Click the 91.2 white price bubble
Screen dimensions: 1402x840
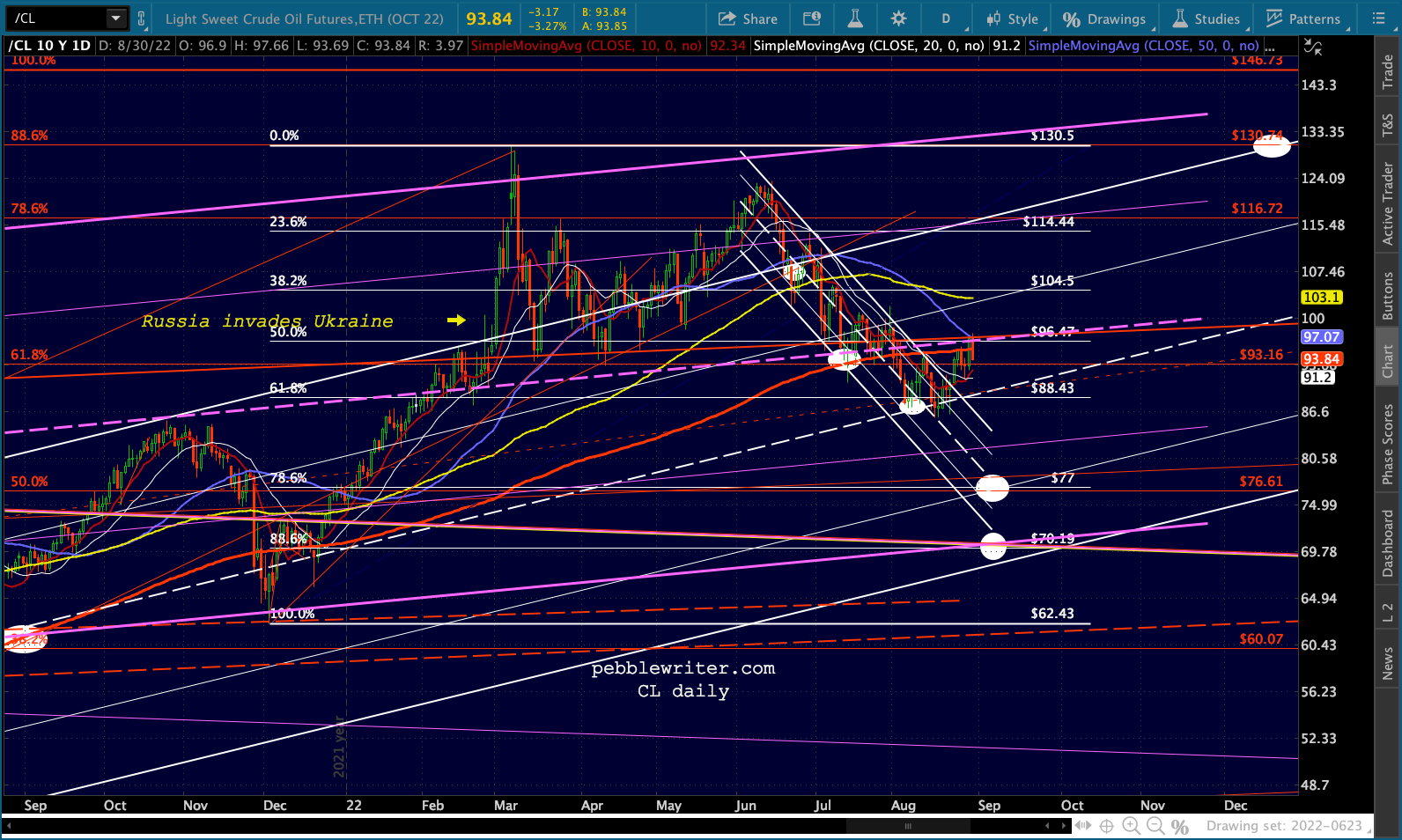[x=1317, y=377]
